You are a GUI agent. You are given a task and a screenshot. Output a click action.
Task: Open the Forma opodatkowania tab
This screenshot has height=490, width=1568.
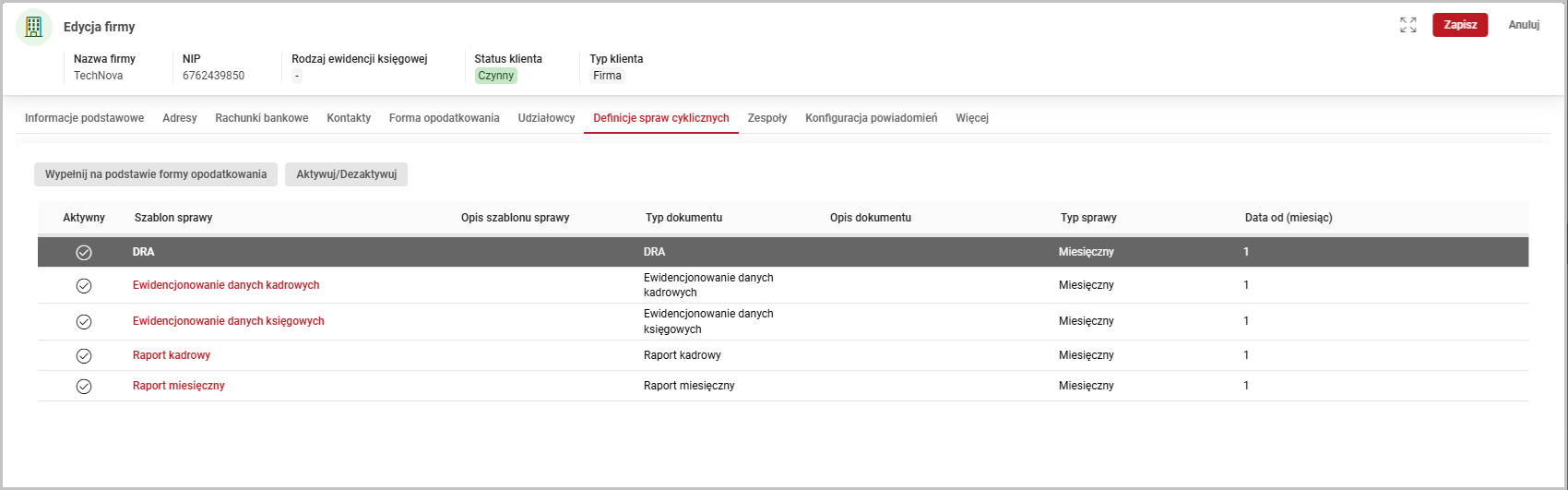(444, 118)
